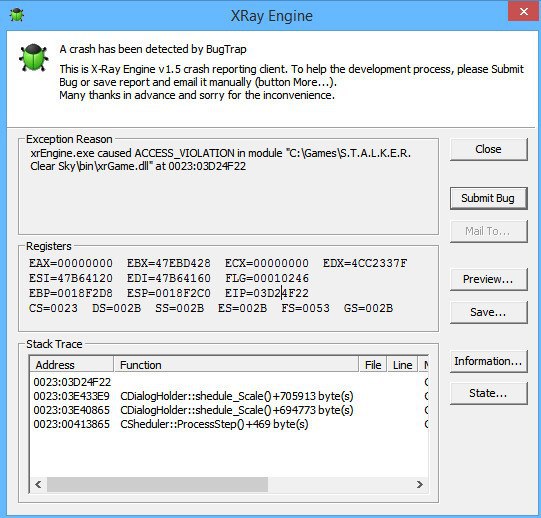Open Preview of the crash report
Screen dimensions: 541x518
(489, 279)
